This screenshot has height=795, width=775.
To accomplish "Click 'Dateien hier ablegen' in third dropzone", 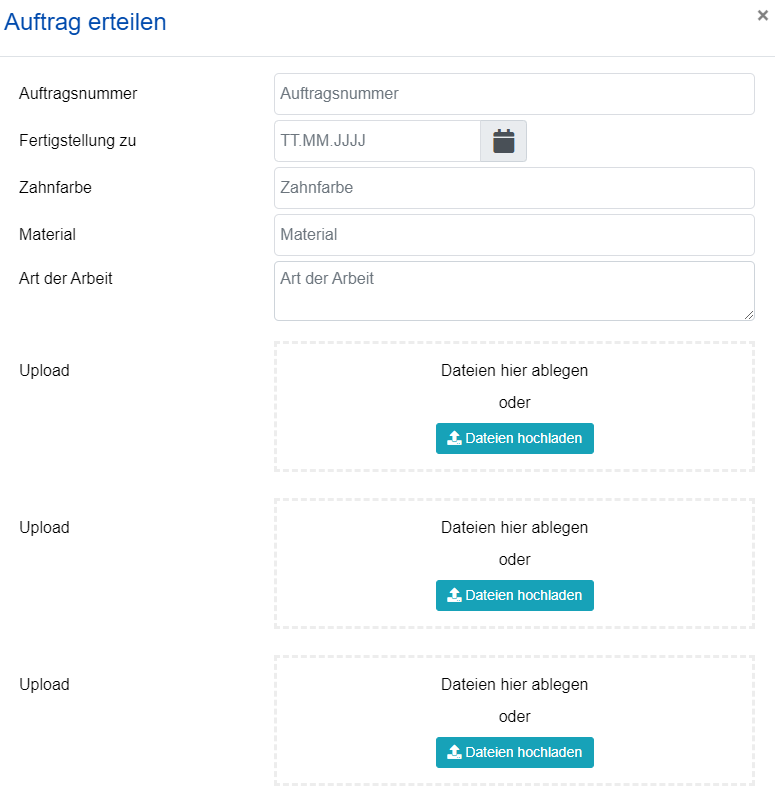I will click(514, 685).
